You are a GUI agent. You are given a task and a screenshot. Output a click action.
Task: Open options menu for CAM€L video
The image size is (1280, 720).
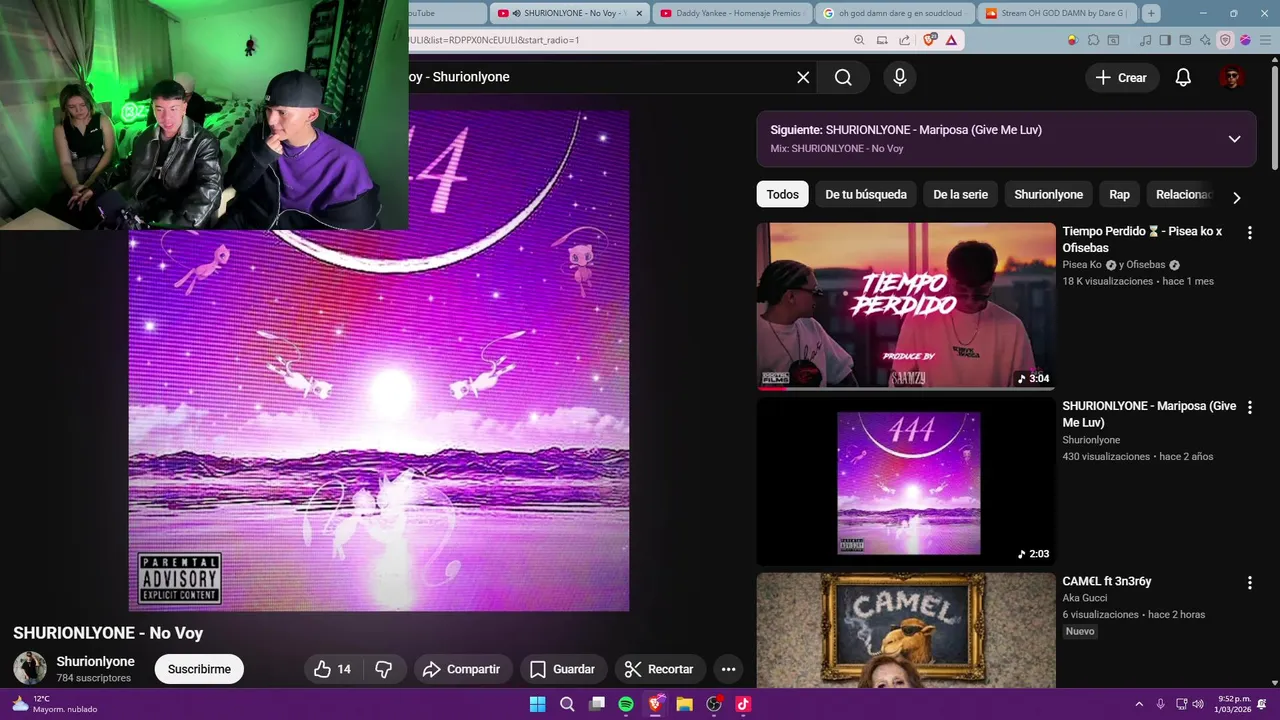click(x=1249, y=582)
